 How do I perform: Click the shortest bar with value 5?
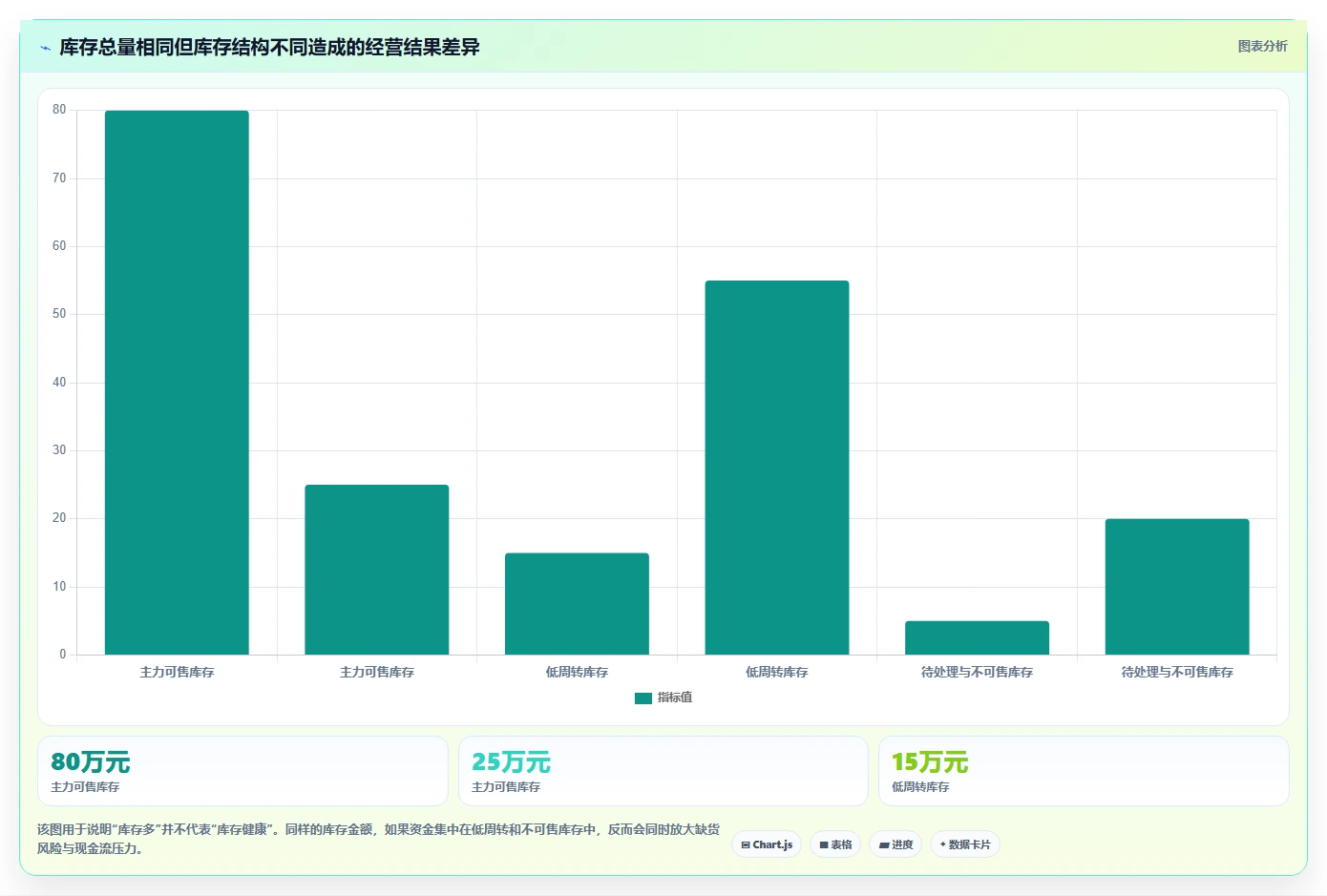[x=977, y=637]
